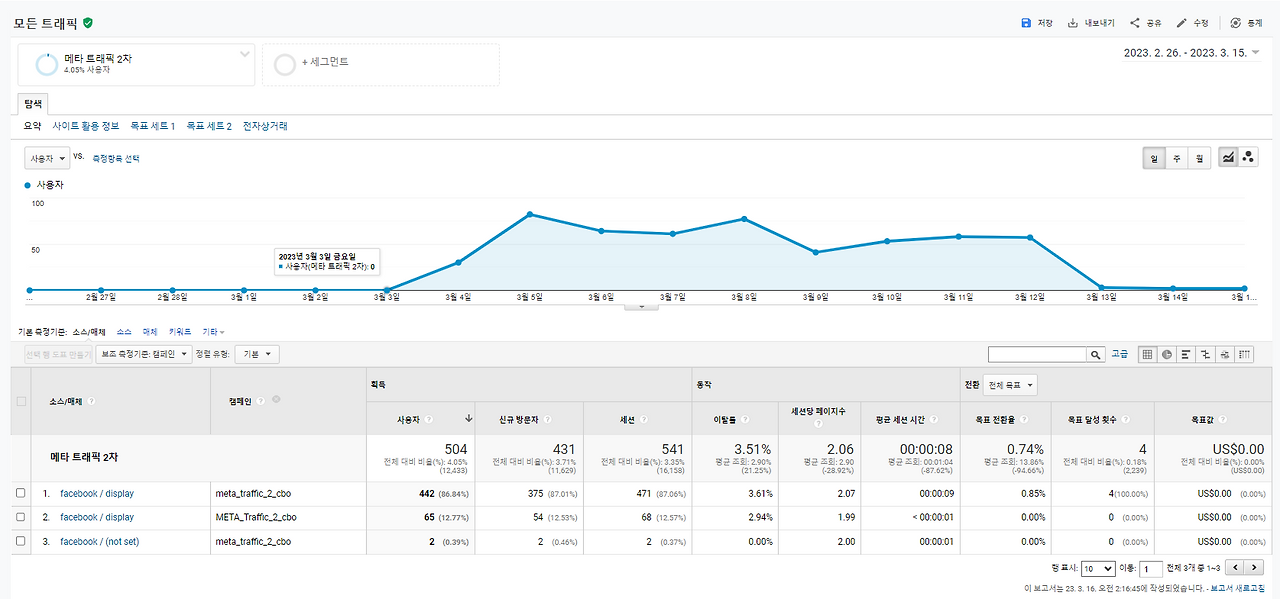The width and height of the screenshot is (1280, 599).
Task: Switch to 목표 세트 2 tab
Action: pos(209,126)
